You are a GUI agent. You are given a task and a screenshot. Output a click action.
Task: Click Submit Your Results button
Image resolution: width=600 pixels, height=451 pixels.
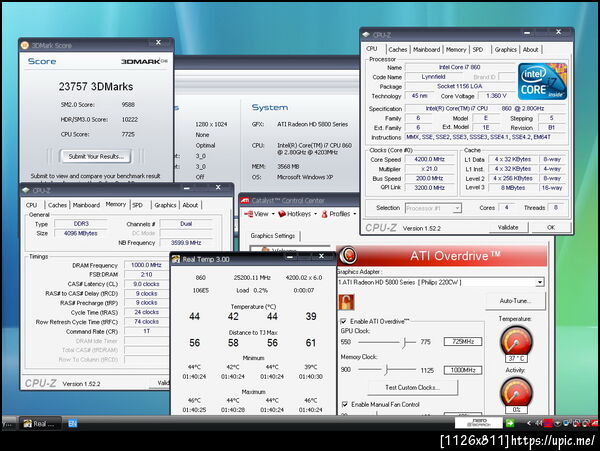tap(96, 156)
